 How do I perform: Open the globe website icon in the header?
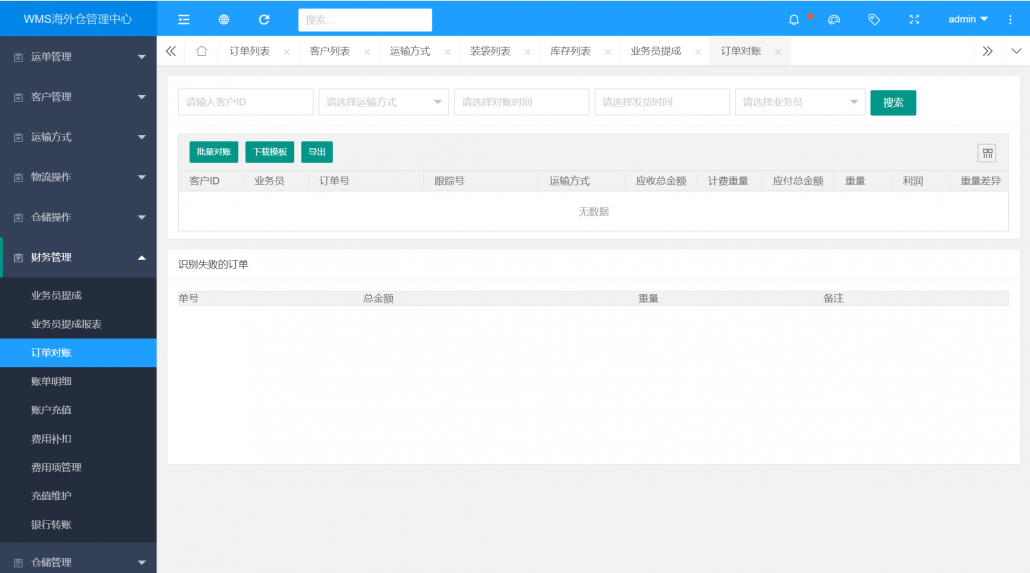click(224, 20)
